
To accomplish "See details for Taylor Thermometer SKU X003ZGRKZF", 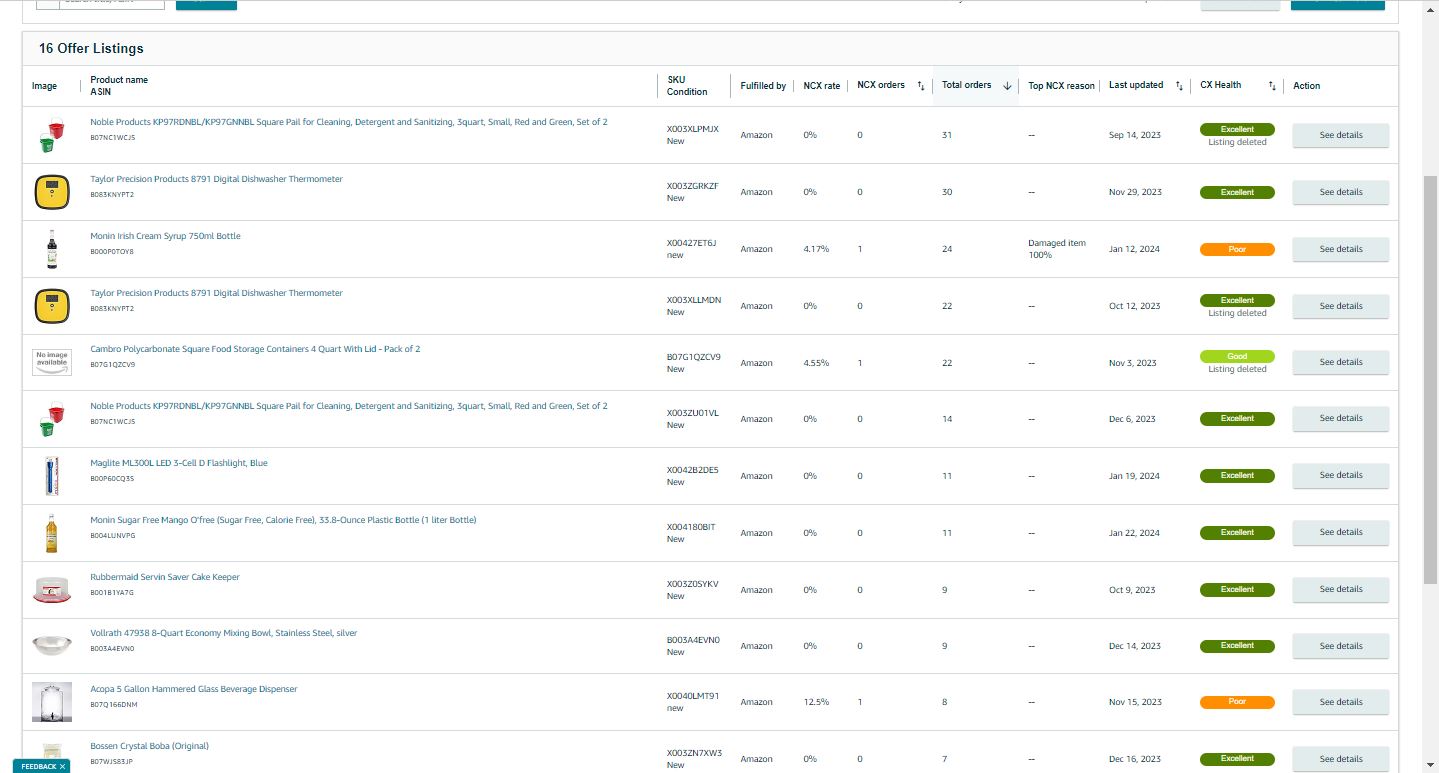I will pyautogui.click(x=1340, y=192).
